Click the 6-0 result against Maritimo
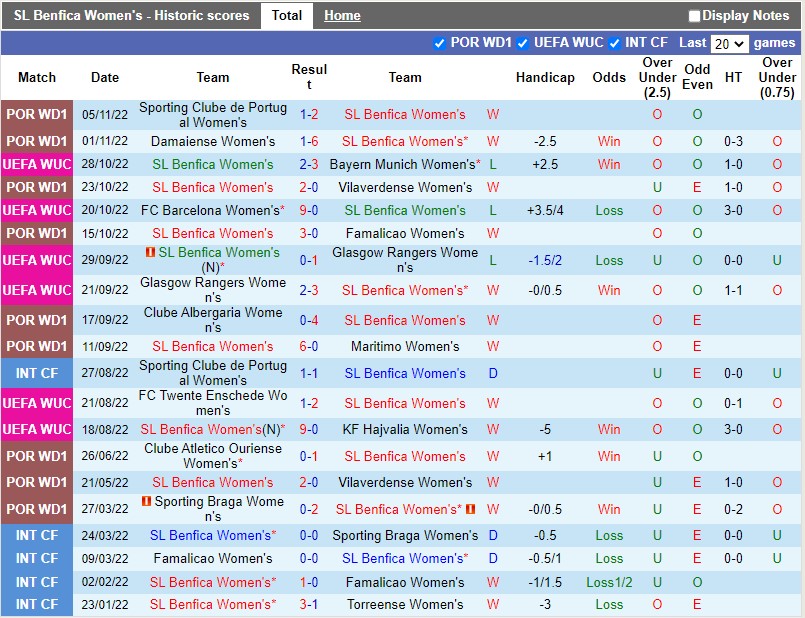805x618 pixels. coord(309,346)
